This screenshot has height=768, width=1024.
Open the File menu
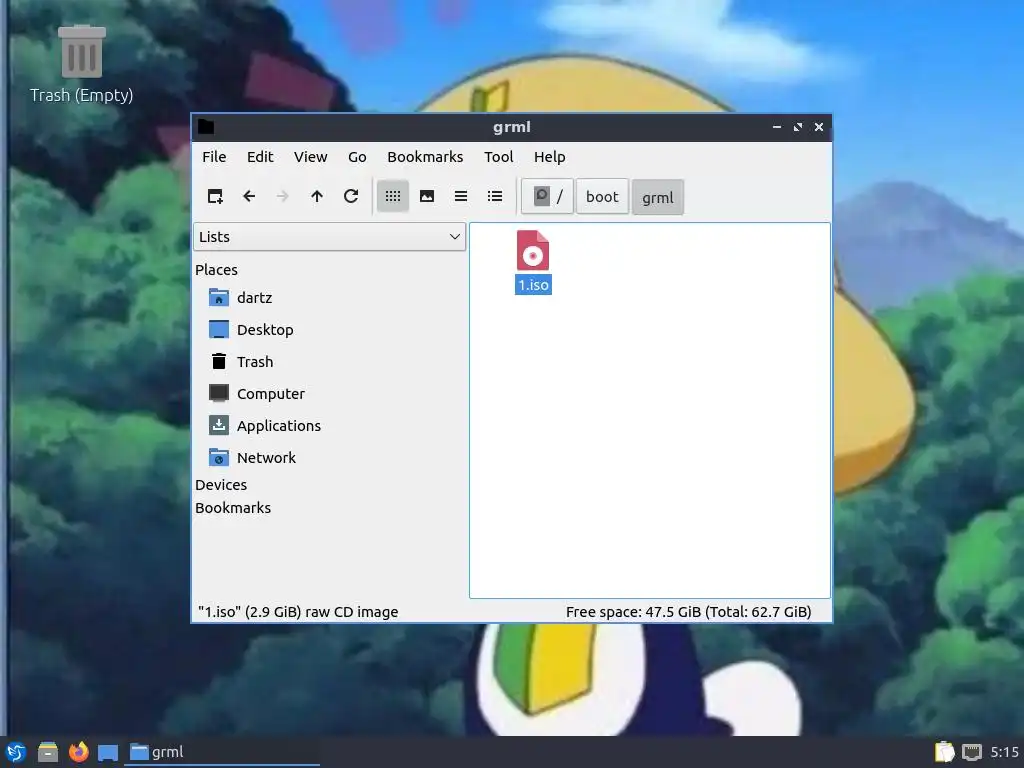tap(214, 157)
